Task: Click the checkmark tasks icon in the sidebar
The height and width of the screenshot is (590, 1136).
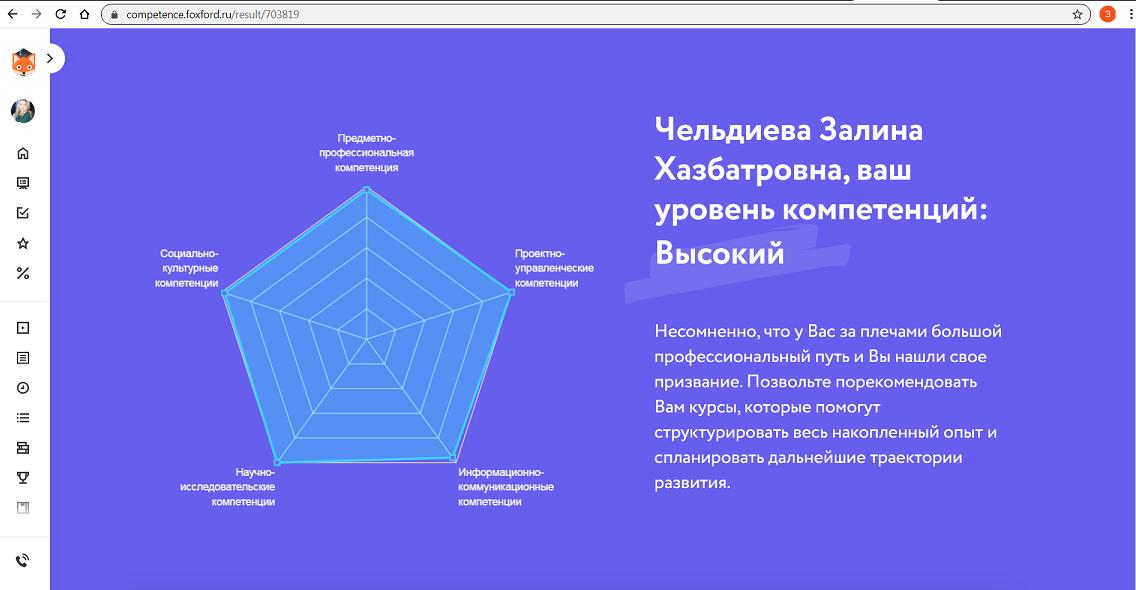Action: point(23,213)
